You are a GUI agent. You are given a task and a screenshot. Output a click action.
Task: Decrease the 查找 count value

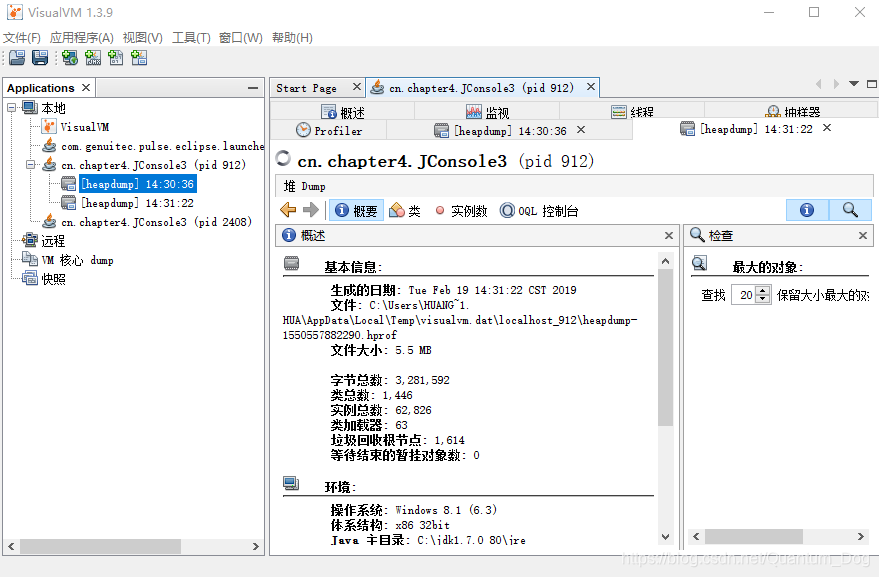[763, 299]
